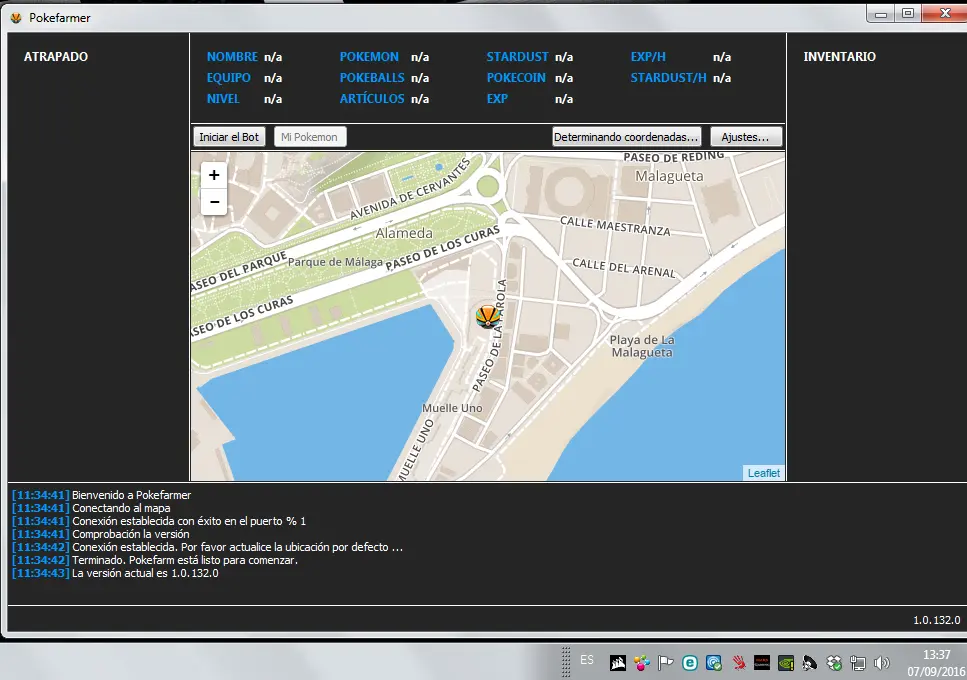
Task: Click the Parque de Málaga map label
Action: [335, 262]
